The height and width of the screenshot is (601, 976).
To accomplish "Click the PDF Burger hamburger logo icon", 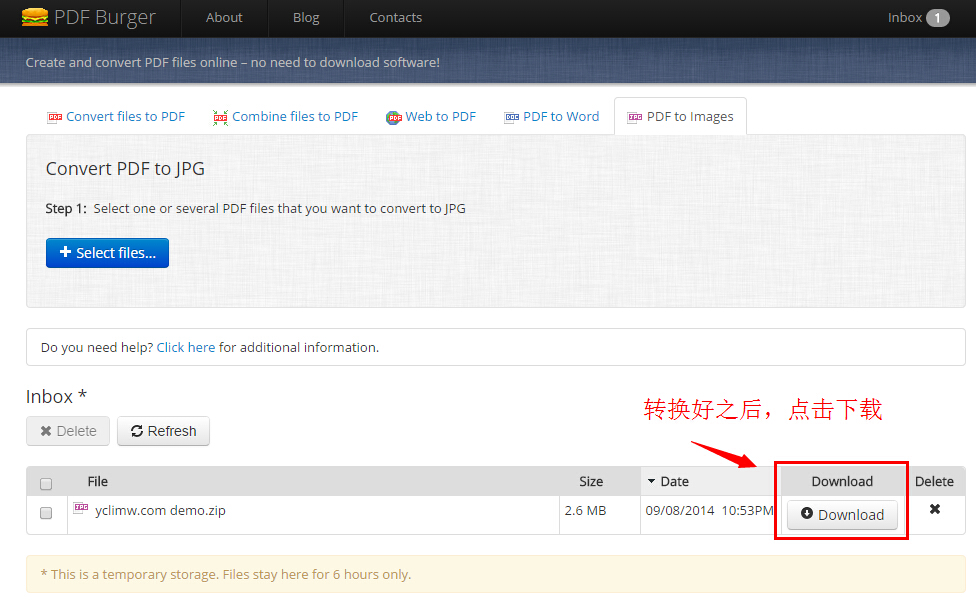I will tap(34, 17).
